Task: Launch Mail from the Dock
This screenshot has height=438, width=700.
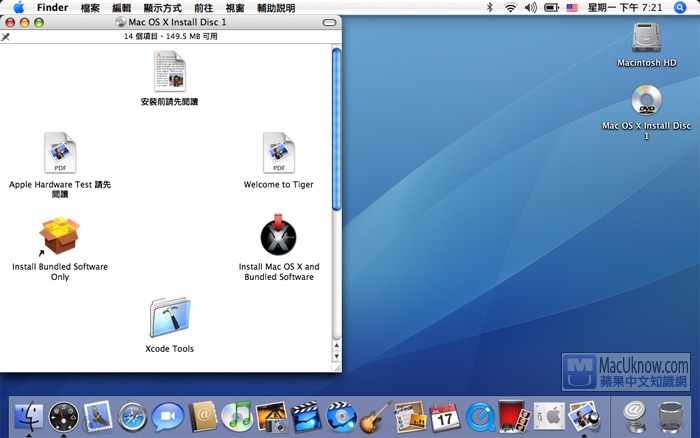Action: [98, 416]
